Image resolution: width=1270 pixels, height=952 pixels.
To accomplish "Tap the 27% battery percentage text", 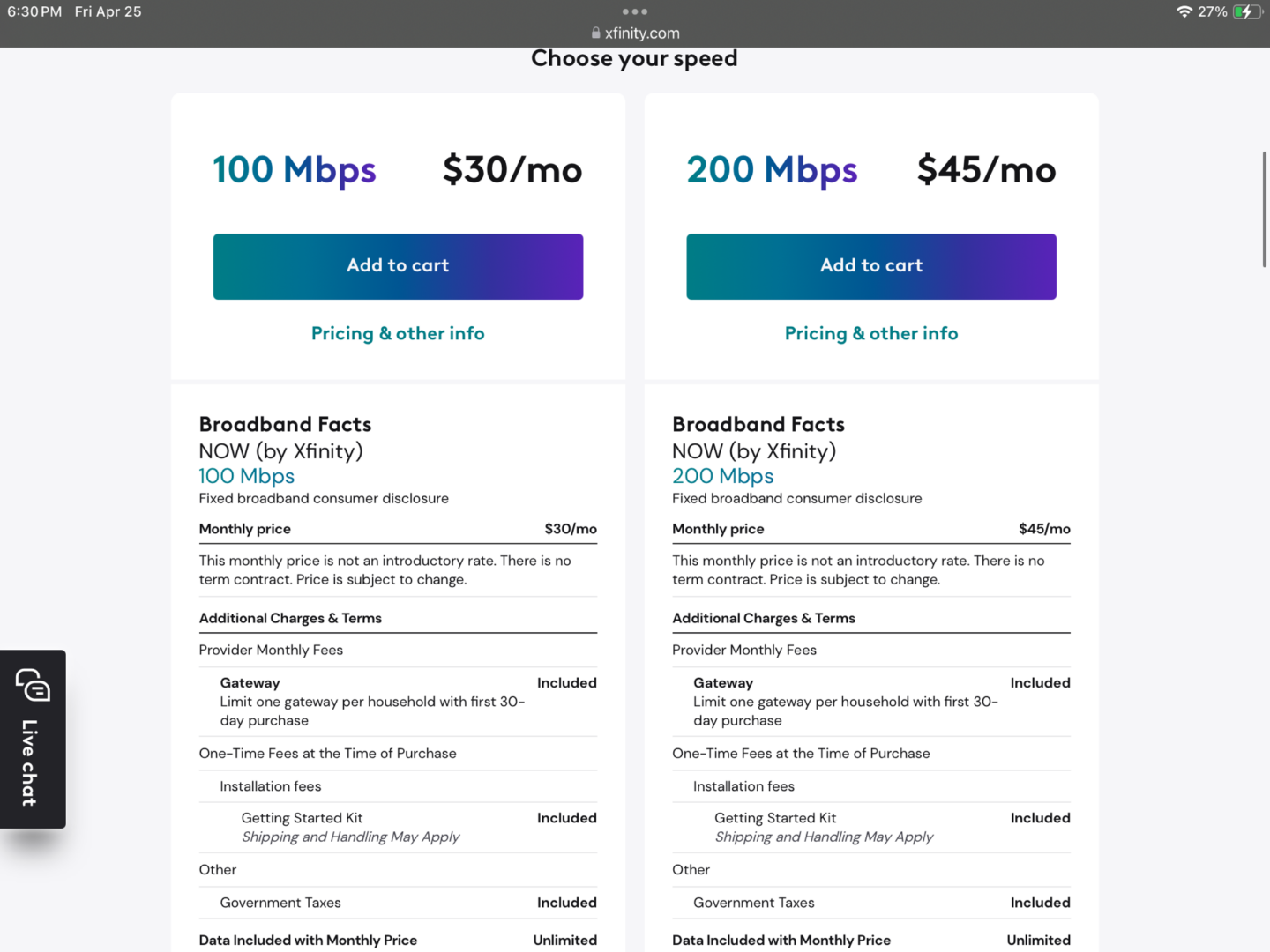I will click(1213, 11).
